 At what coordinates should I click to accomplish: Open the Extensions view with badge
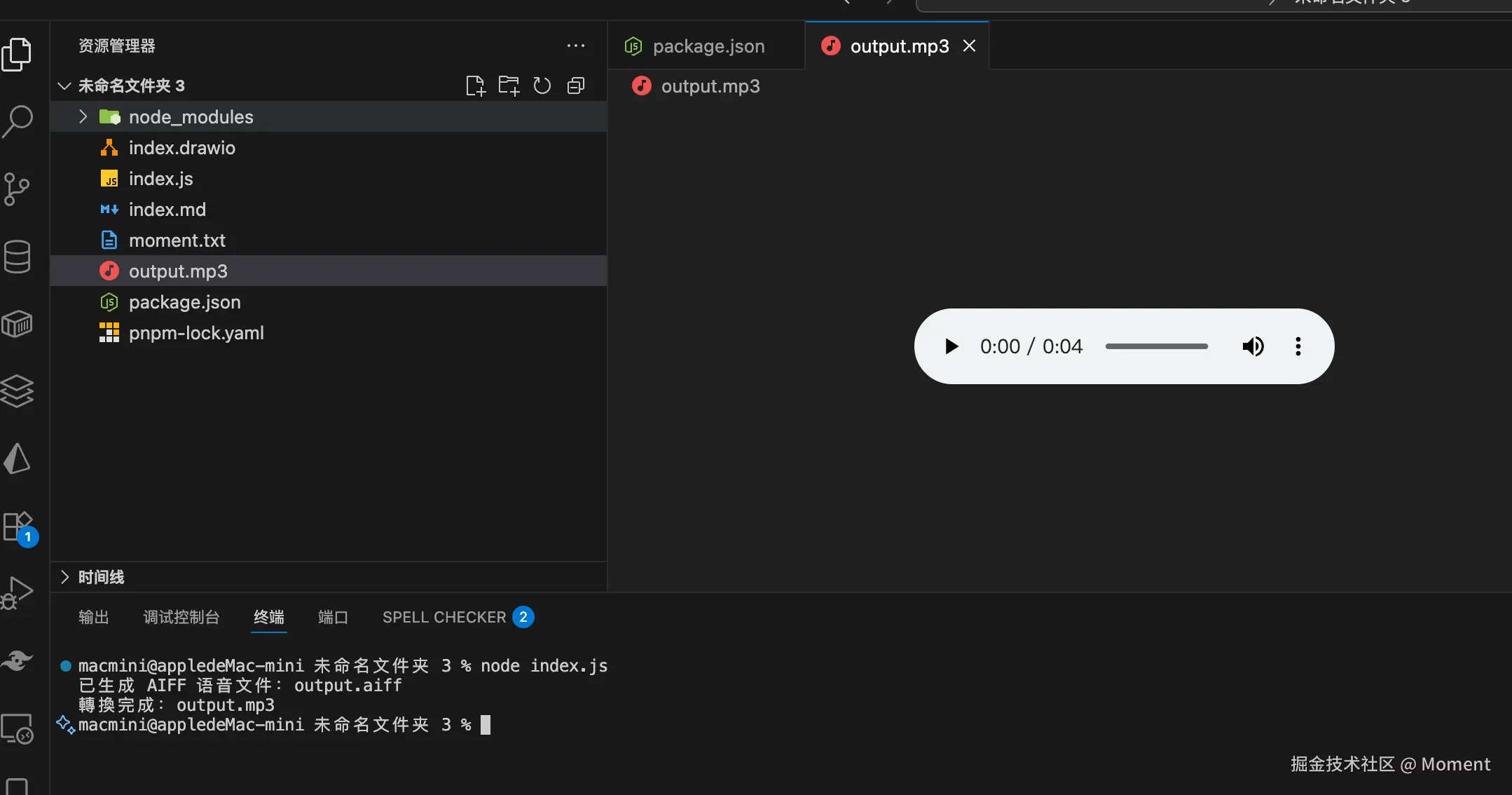point(18,526)
